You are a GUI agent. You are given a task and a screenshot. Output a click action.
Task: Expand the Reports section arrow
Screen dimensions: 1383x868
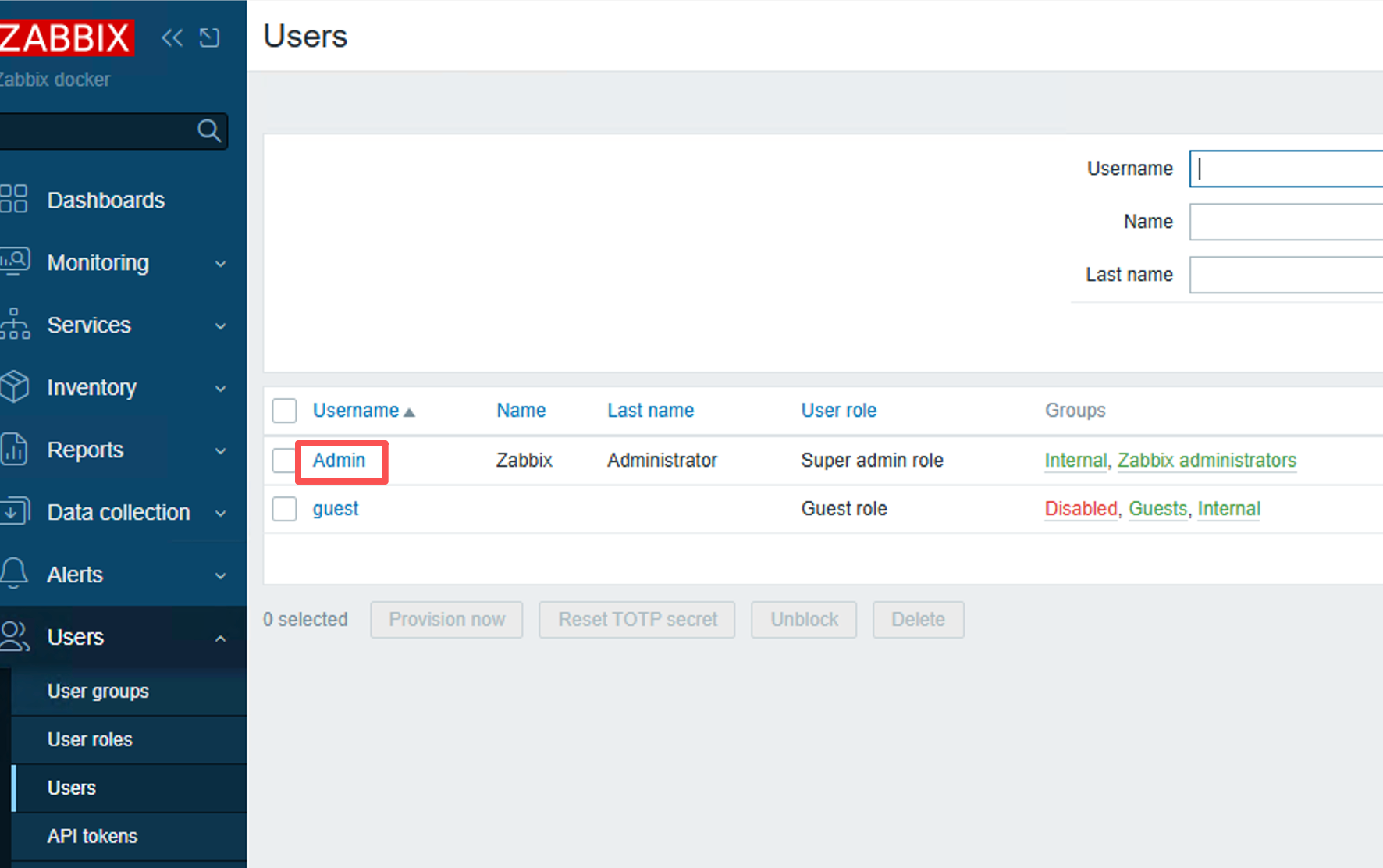click(221, 450)
